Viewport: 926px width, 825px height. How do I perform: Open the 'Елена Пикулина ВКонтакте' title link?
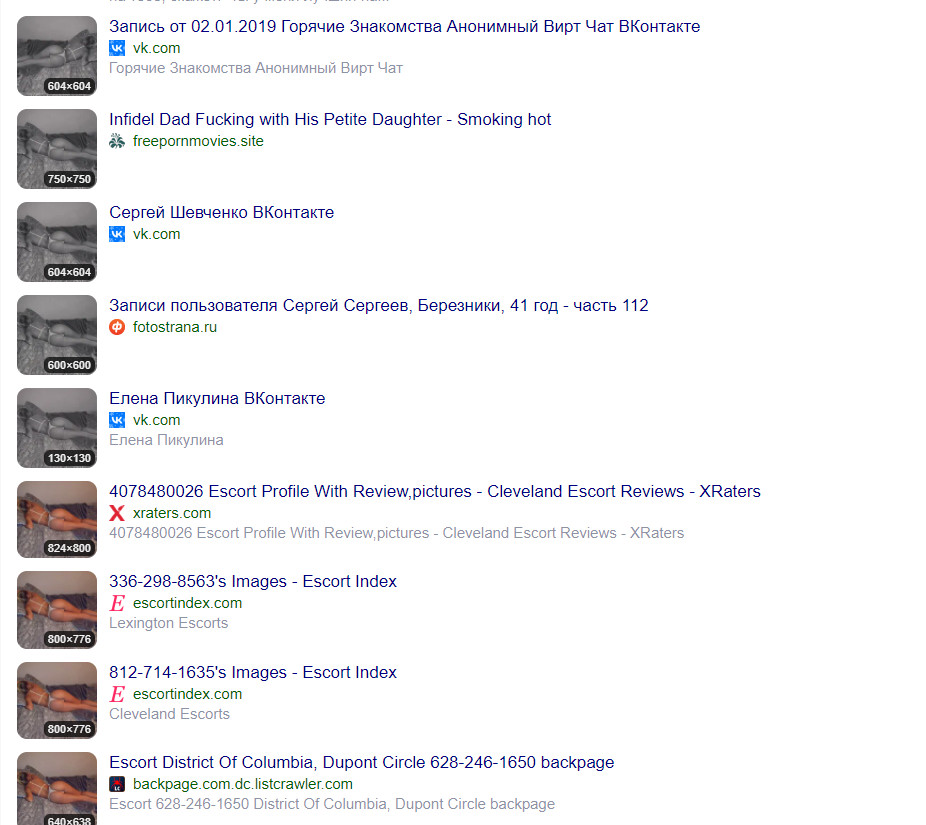pos(217,399)
